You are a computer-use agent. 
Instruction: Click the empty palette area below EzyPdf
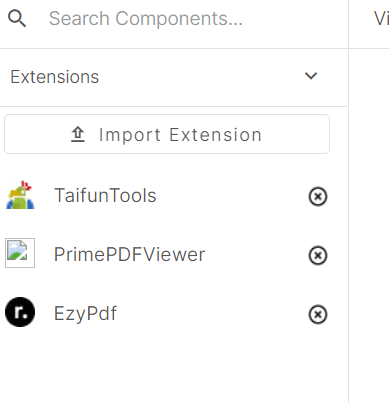pos(173,367)
